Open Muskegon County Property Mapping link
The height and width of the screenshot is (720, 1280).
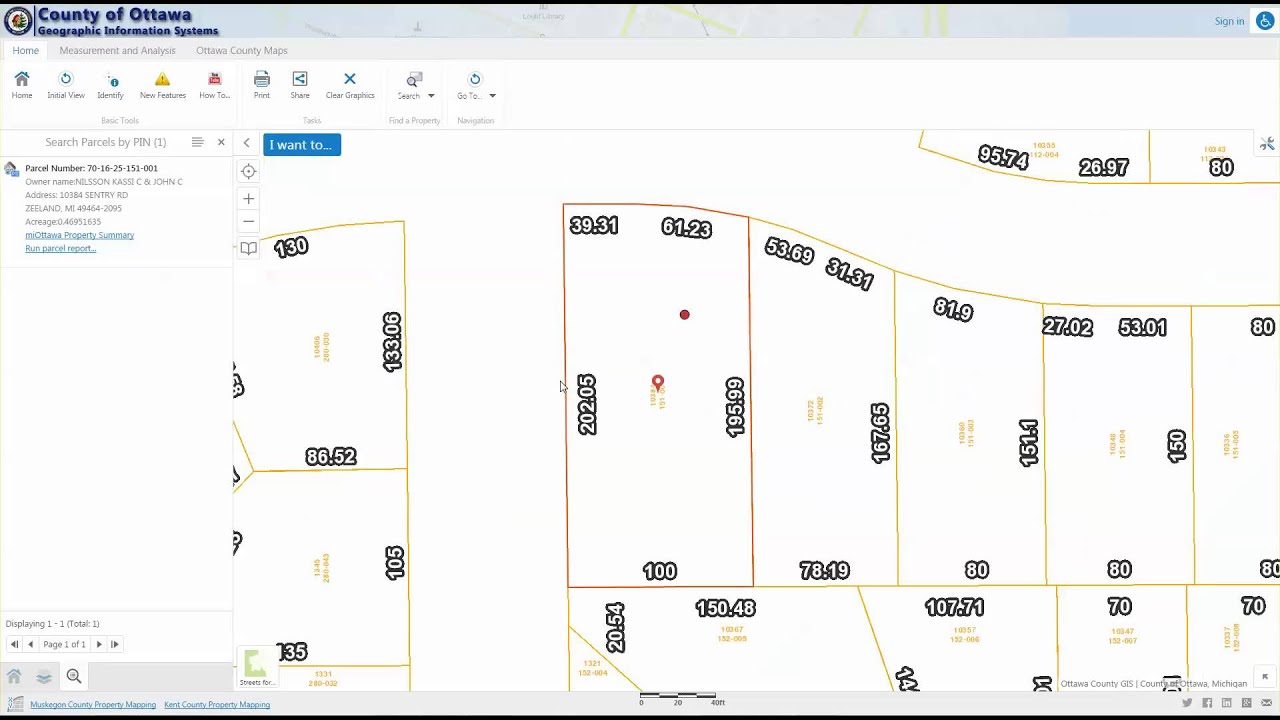point(93,705)
